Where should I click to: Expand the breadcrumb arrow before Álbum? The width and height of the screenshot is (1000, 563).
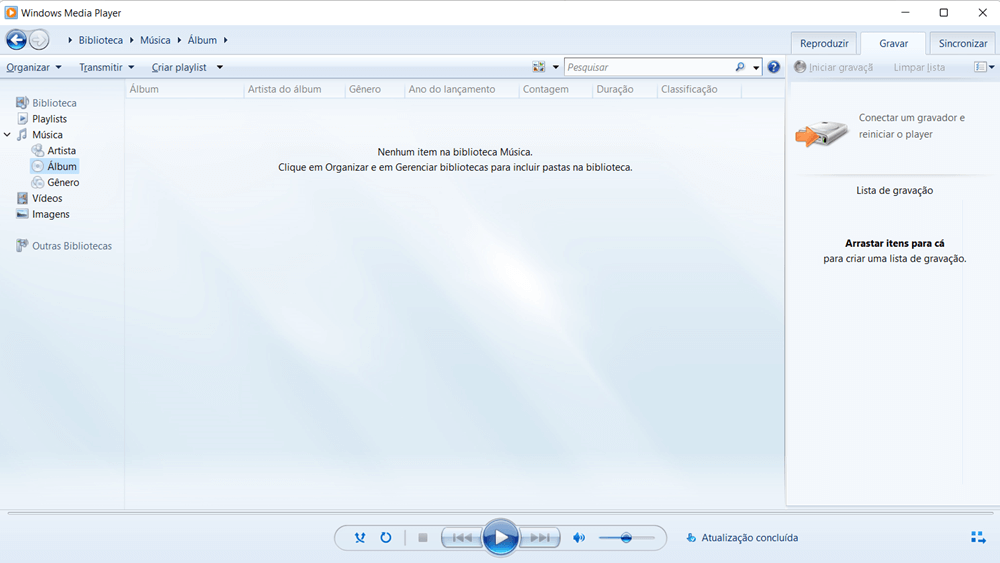click(179, 40)
